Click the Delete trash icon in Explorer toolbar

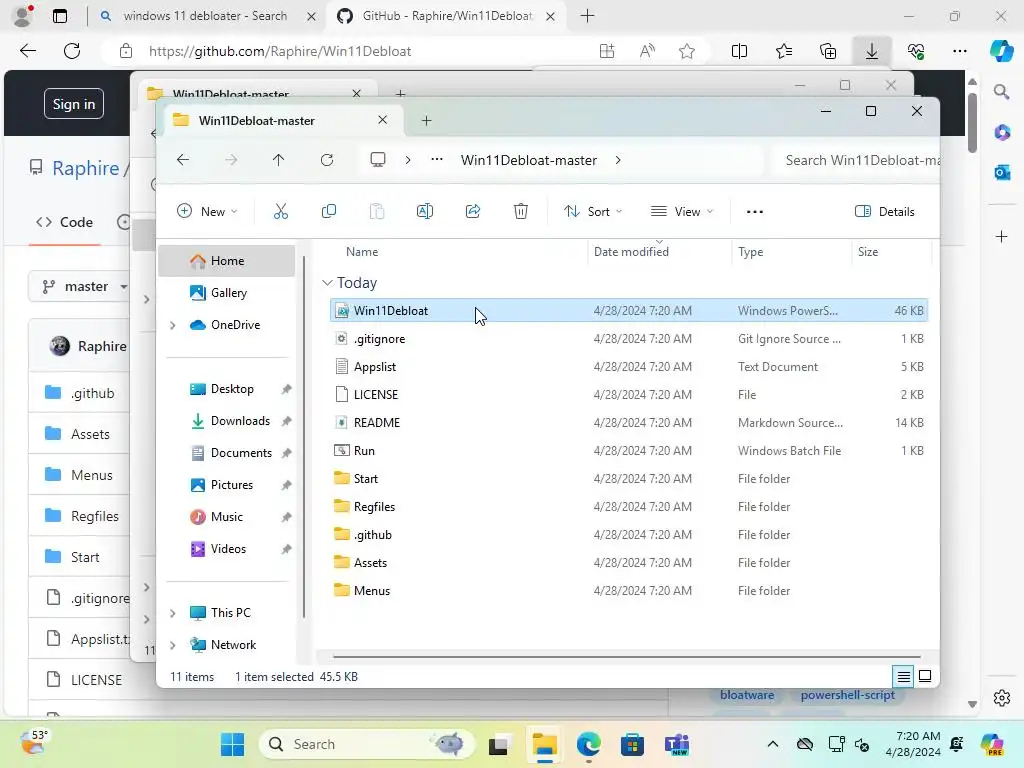coord(520,212)
